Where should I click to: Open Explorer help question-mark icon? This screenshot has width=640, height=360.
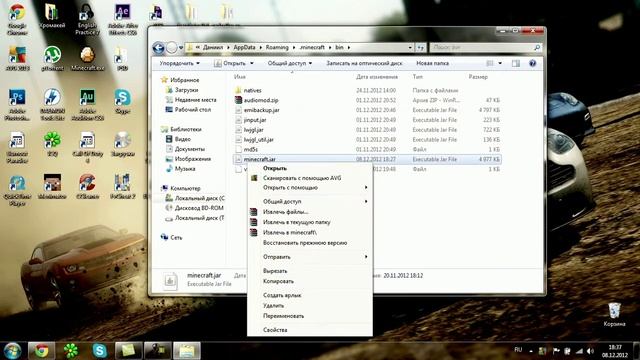tap(532, 63)
